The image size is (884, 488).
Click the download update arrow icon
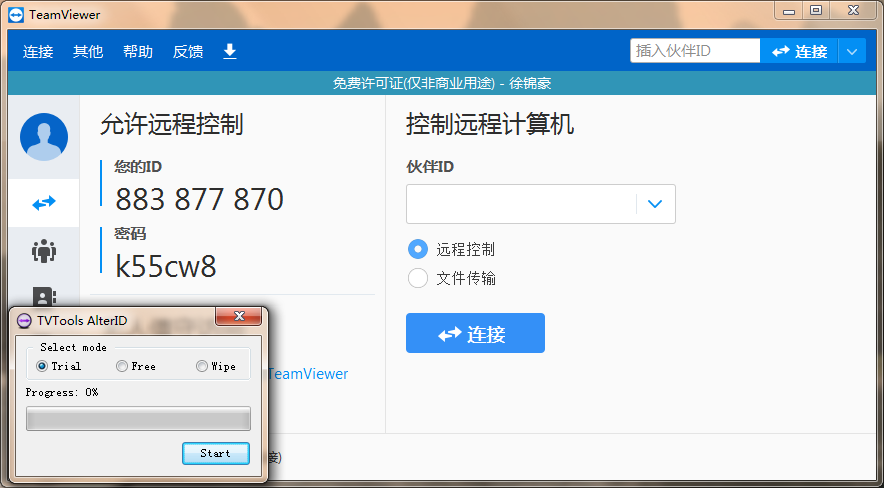(229, 51)
